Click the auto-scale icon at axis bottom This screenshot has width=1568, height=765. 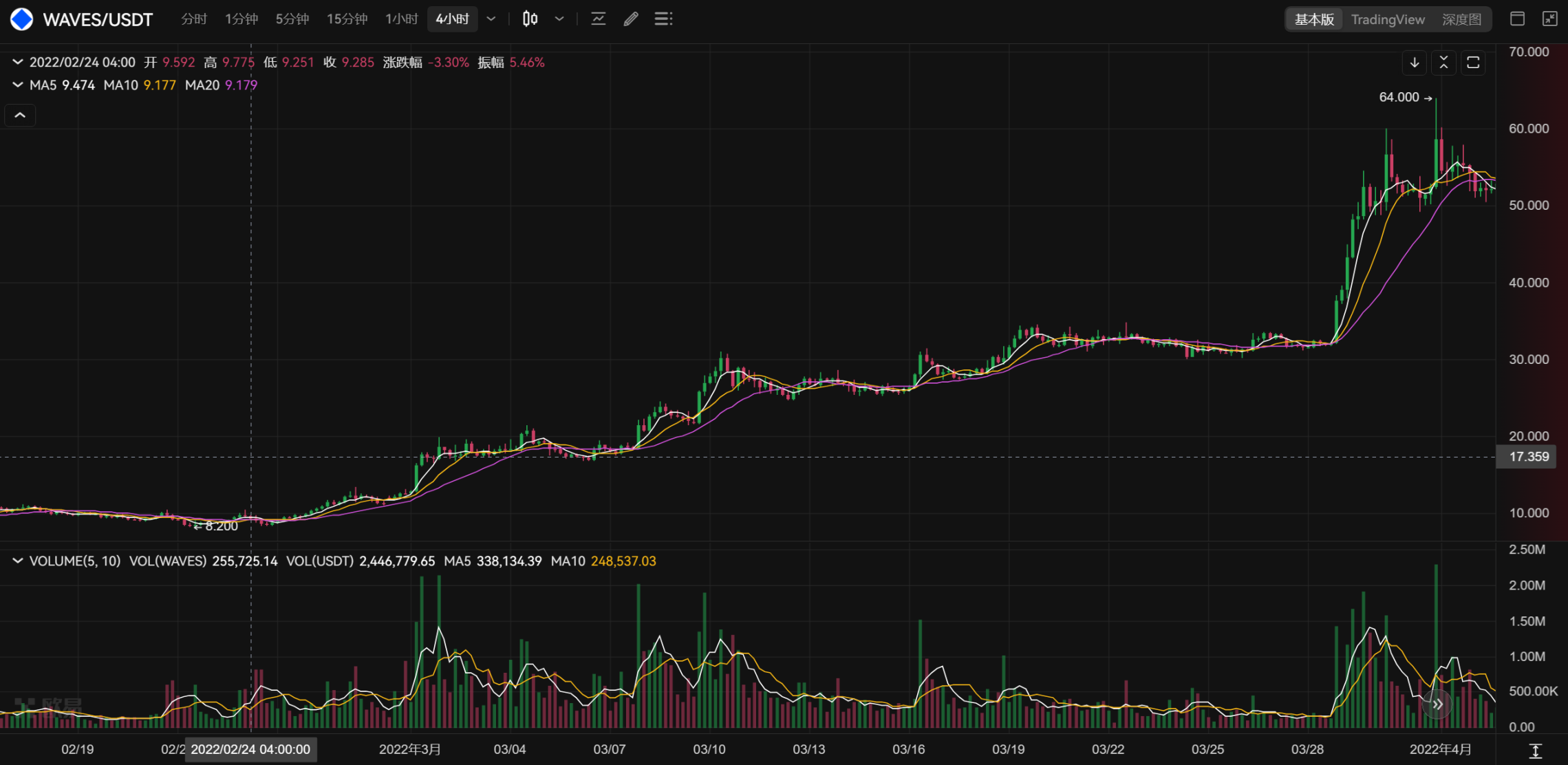(x=1536, y=750)
